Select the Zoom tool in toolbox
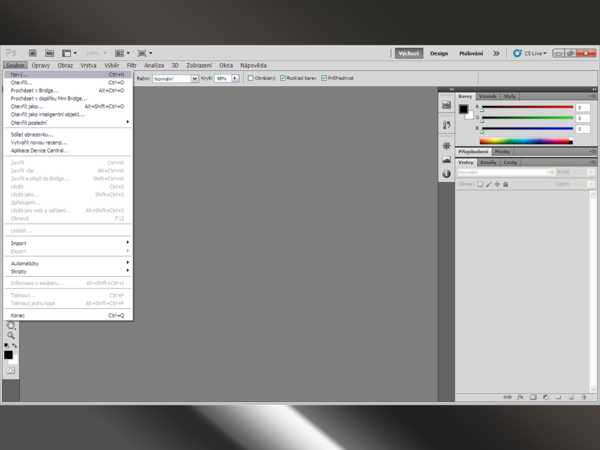This screenshot has height=450, width=600. point(11,336)
